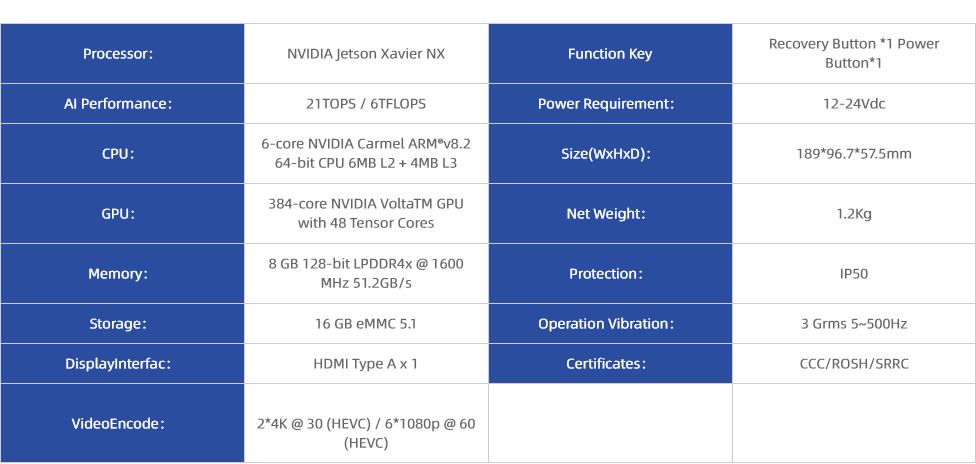Click the CPU label cell
Screen dimensions: 976x464
(x=122, y=153)
